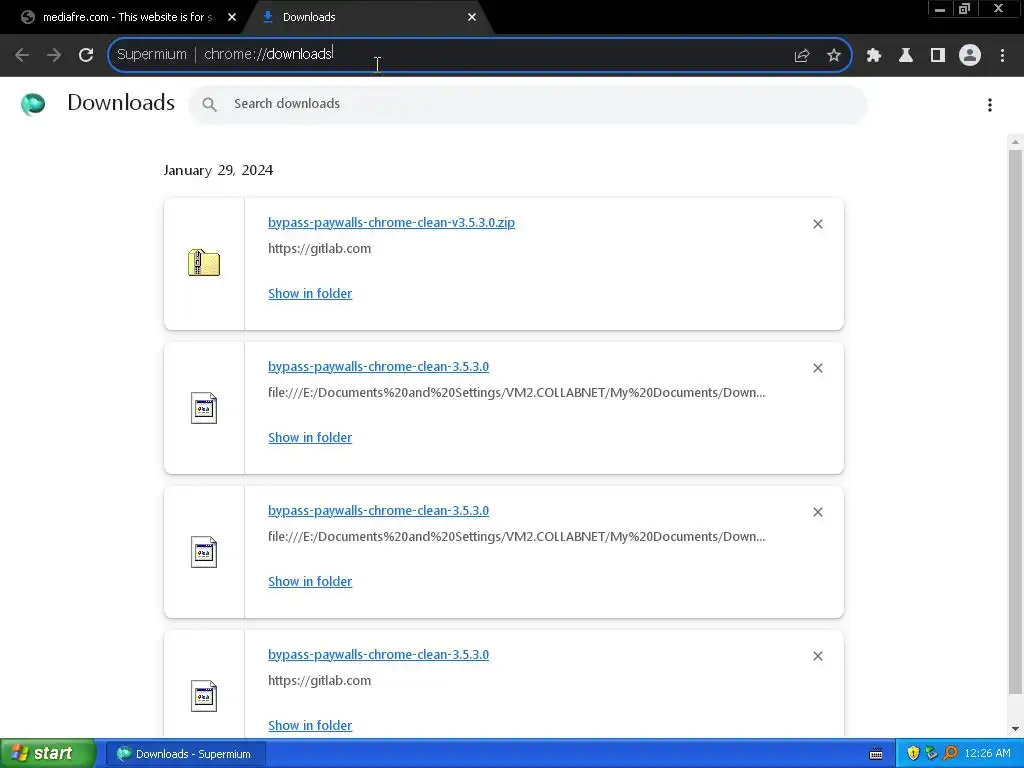Screen dimensions: 1024x768
Task: Click the address bar showing chrome://downloads
Action: click(x=479, y=55)
